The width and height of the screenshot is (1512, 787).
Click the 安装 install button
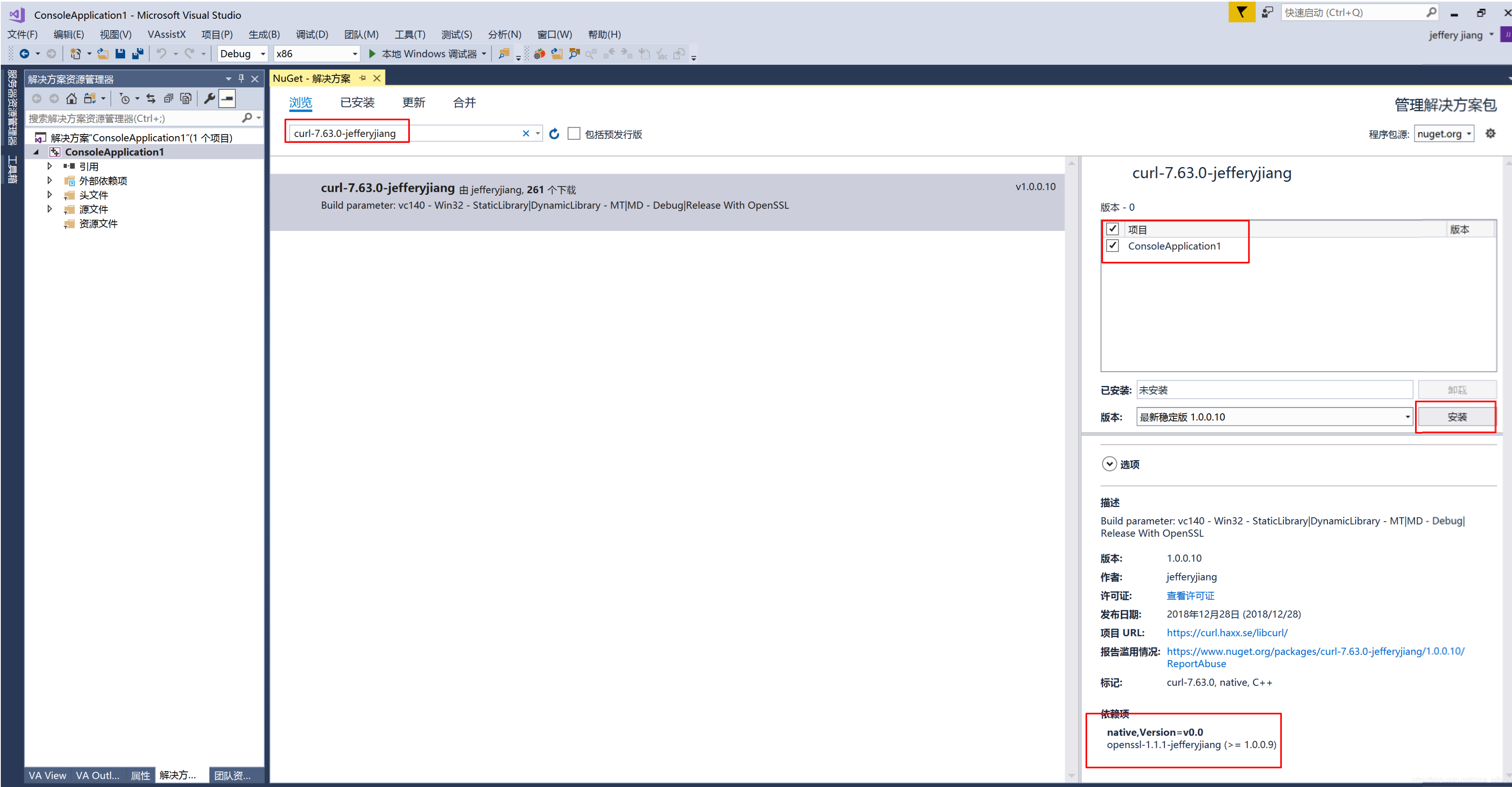(x=1456, y=417)
